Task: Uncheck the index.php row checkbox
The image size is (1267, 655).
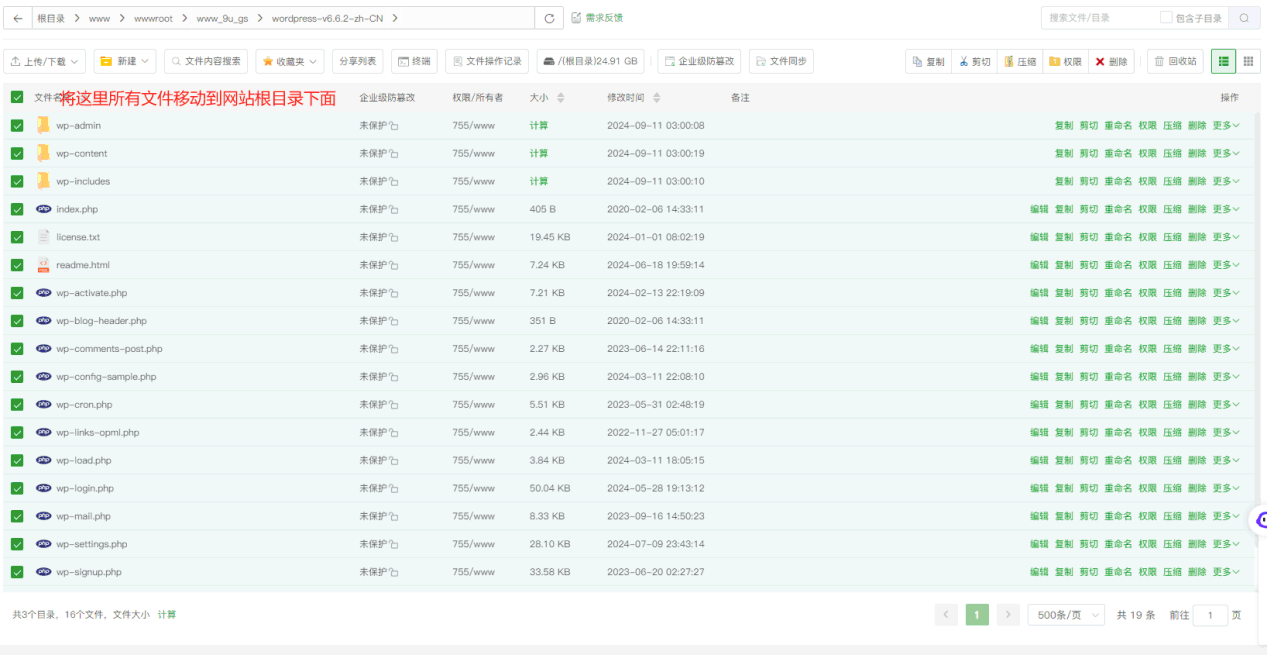Action: tap(17, 209)
